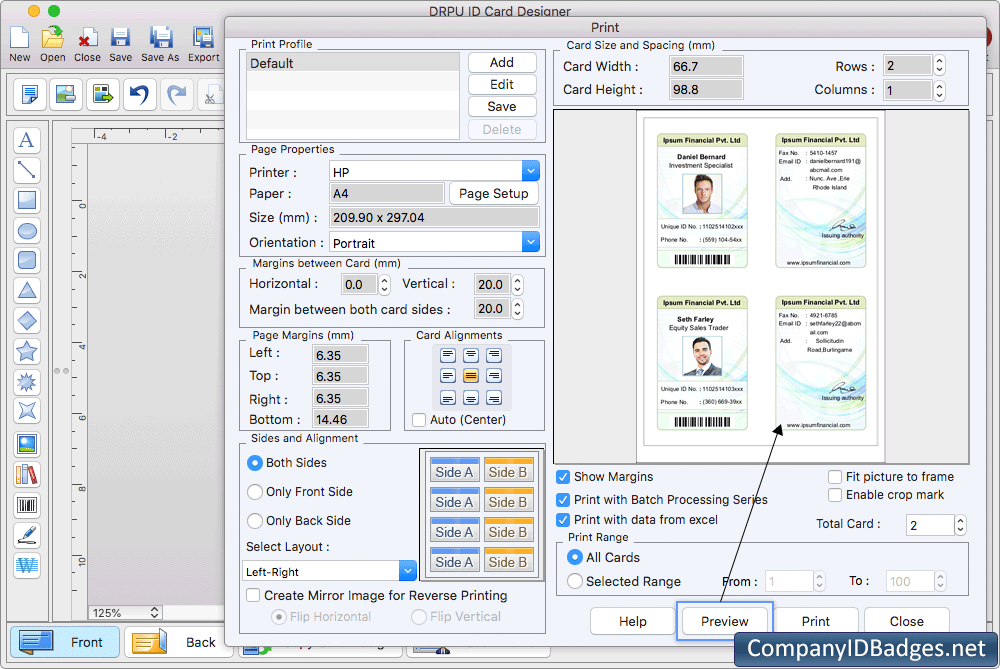1000x669 pixels.
Task: Switch to the Front card tab
Action: pyautogui.click(x=64, y=642)
